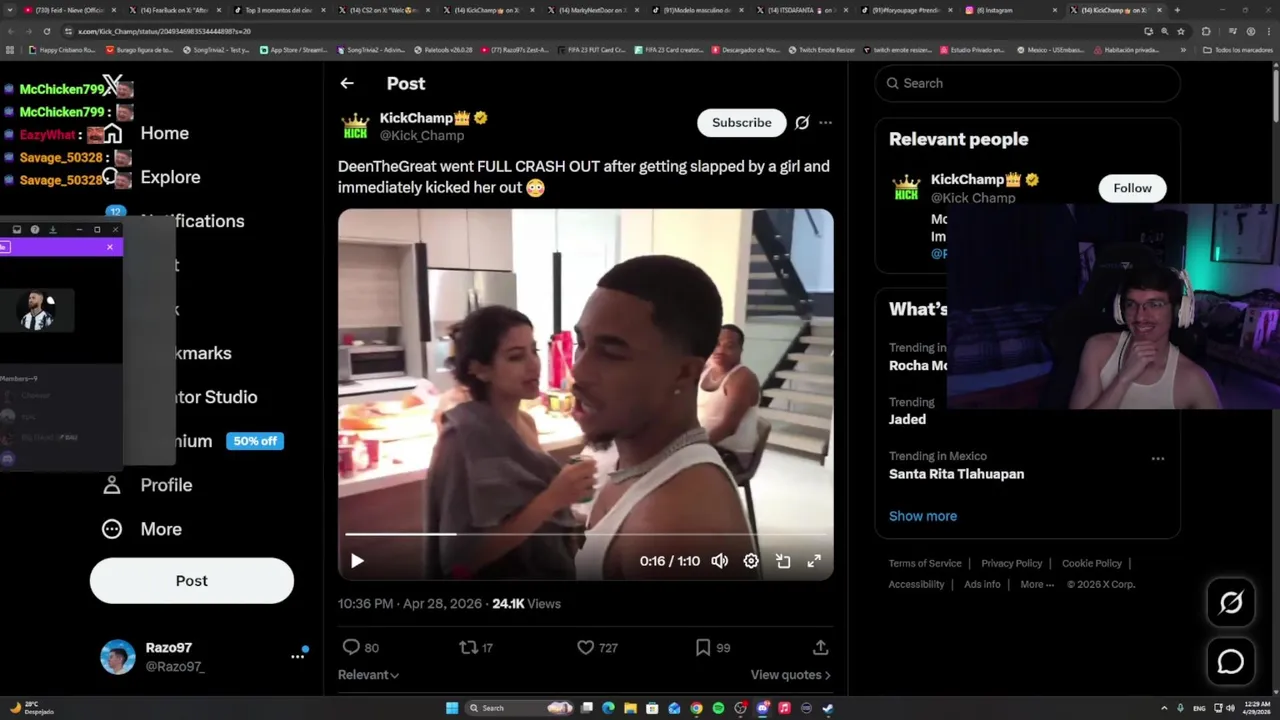Open the Jaded trending topic
Screen dimensions: 1280x720
(907, 419)
